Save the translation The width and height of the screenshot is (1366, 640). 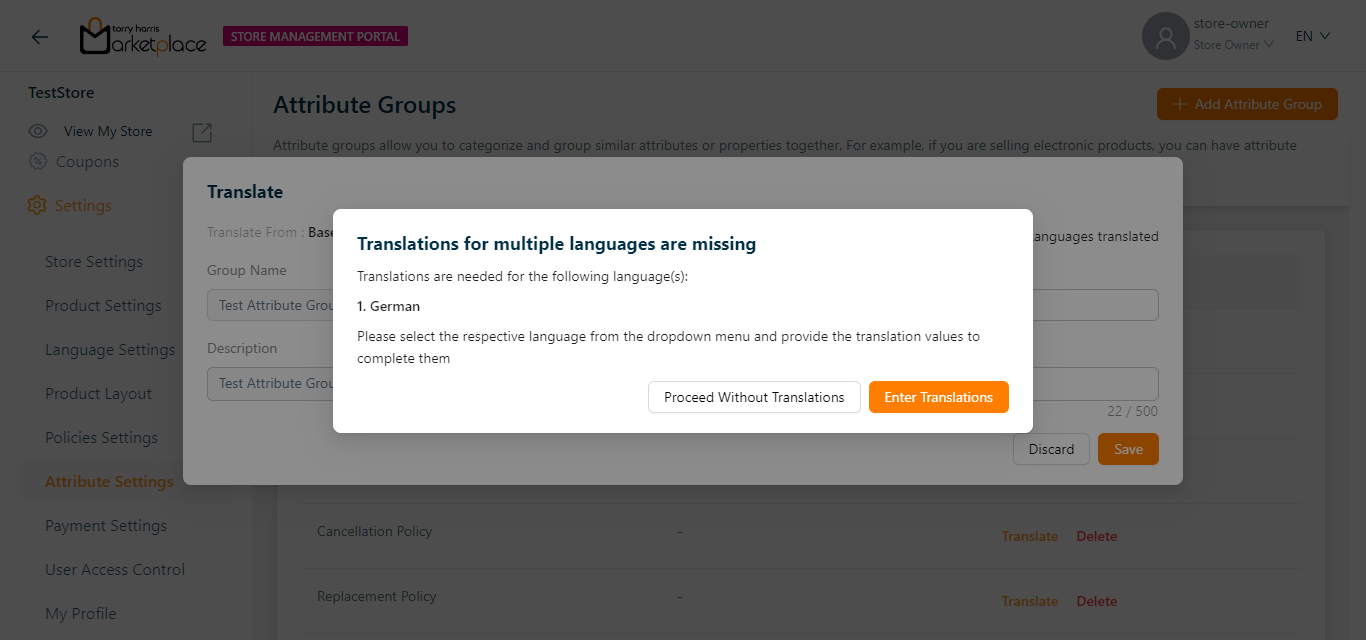coord(1128,449)
